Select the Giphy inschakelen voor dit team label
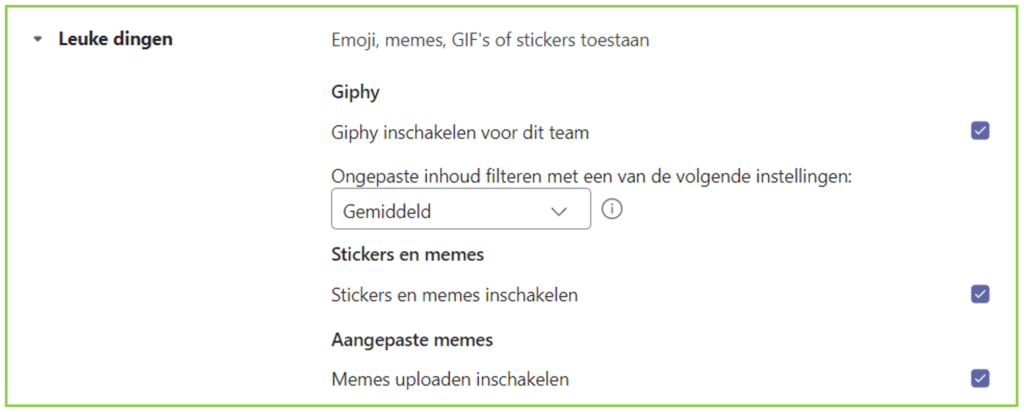Screen dimensions: 1024x412 point(460,133)
